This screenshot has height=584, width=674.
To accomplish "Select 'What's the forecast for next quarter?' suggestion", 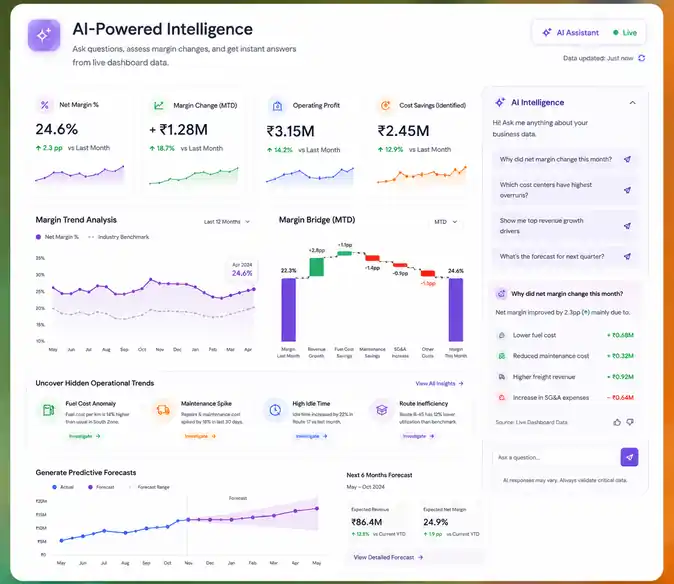I will [564, 257].
